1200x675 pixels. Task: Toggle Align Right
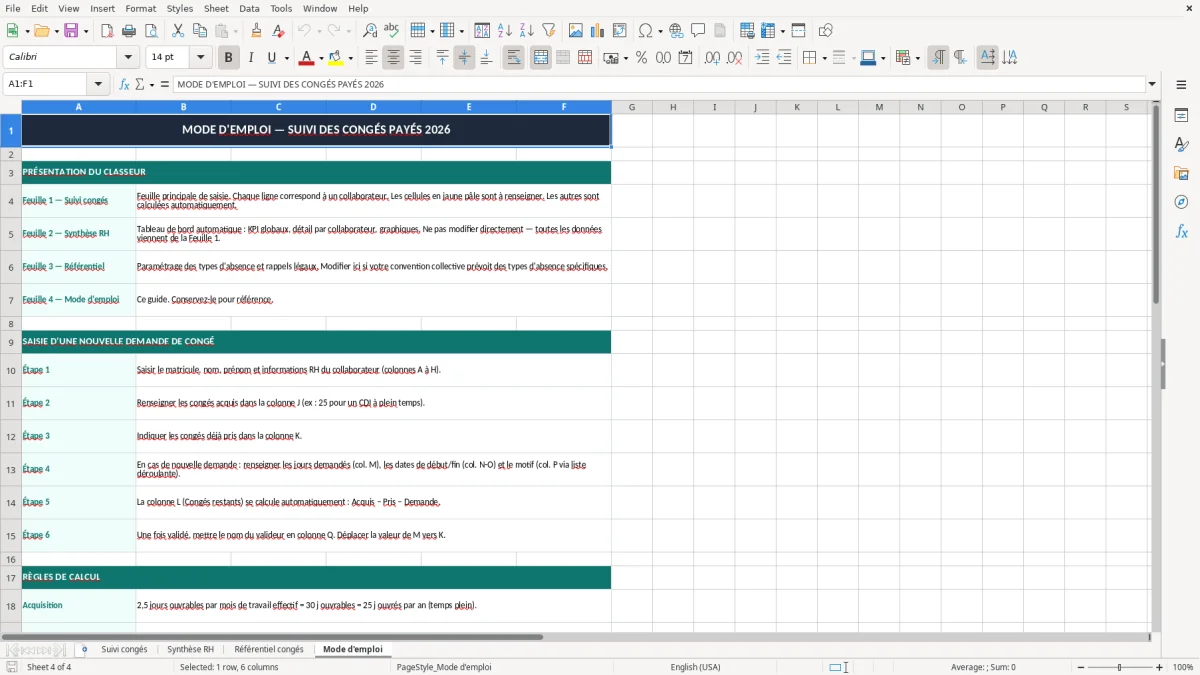point(415,58)
